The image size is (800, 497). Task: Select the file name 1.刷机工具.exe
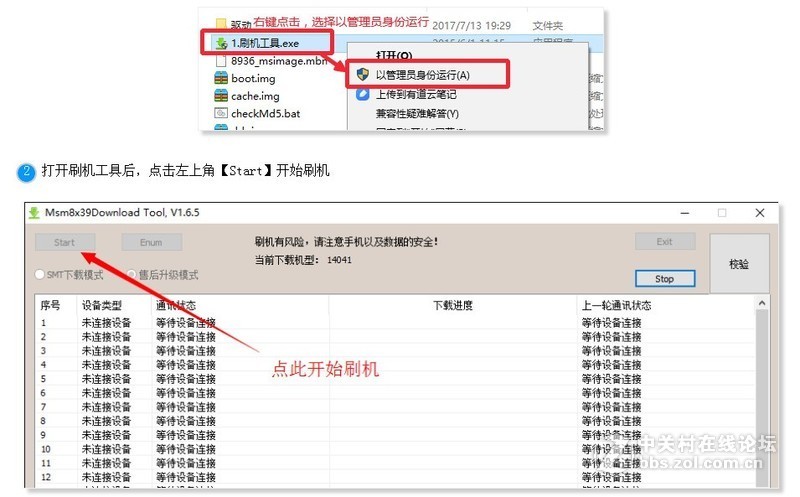click(265, 43)
